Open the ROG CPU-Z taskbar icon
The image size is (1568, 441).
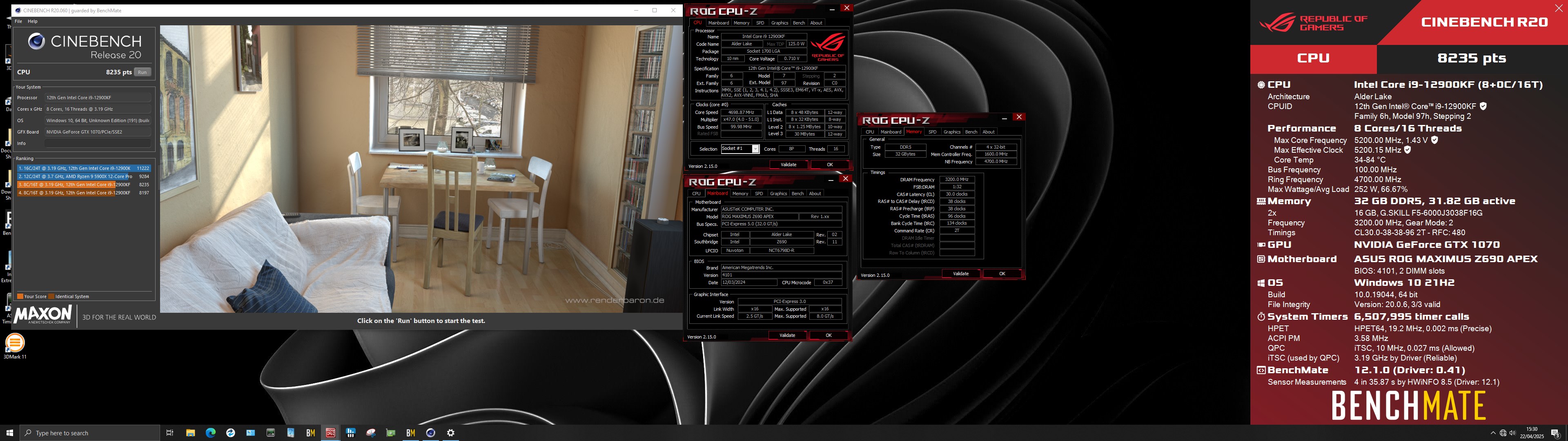pos(330,433)
